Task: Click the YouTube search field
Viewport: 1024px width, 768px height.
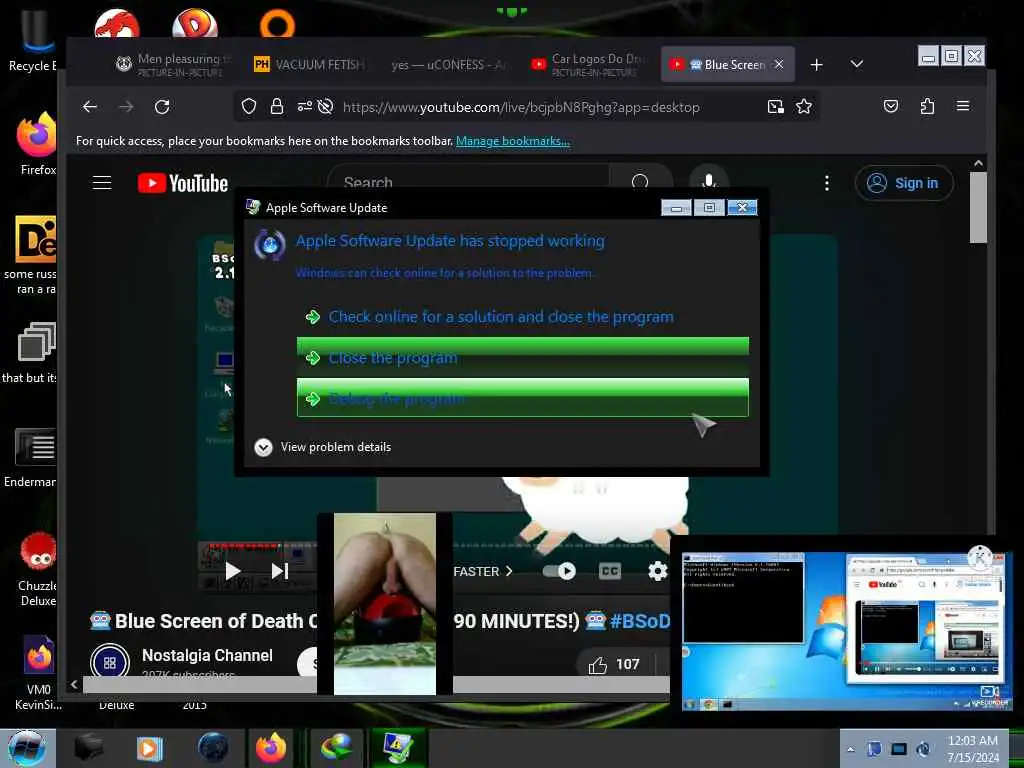Action: 468,182
